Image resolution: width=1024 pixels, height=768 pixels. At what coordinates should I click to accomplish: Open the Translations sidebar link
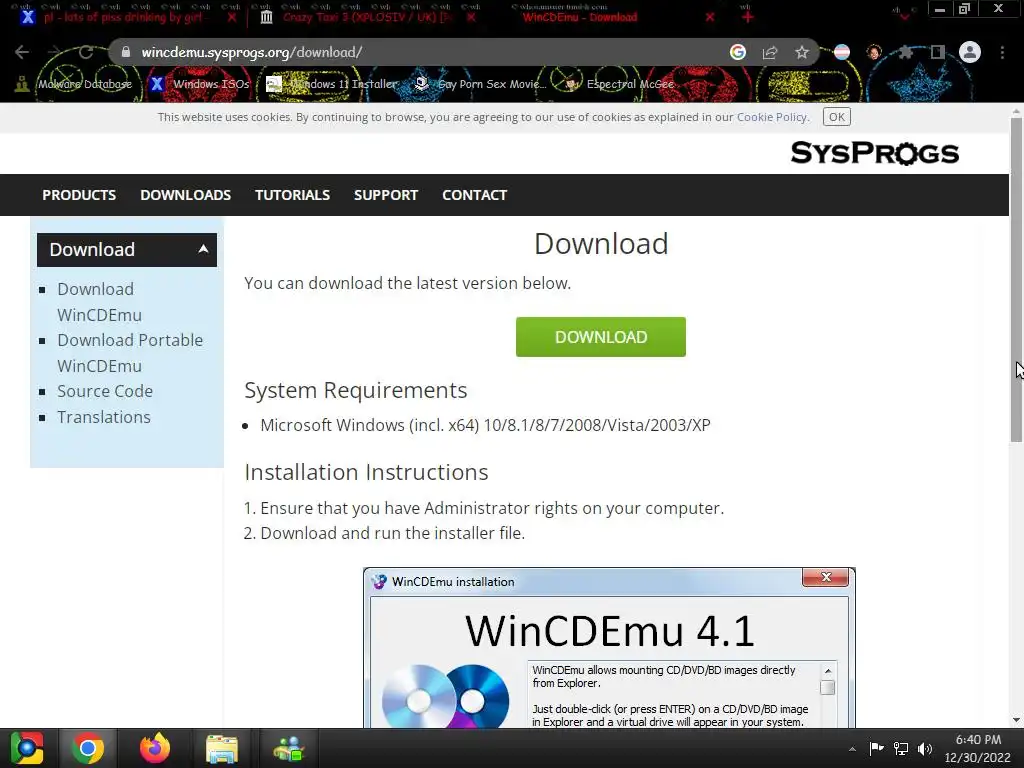pos(104,417)
